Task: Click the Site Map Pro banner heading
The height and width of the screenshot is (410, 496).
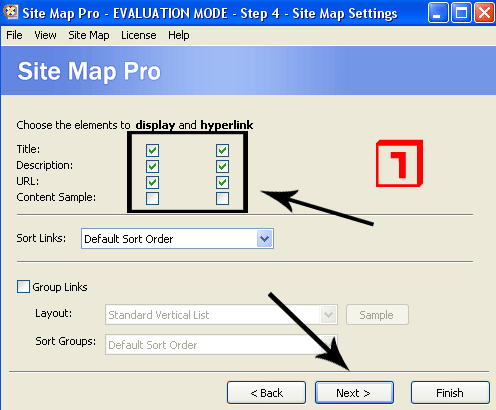Action: [x=89, y=71]
